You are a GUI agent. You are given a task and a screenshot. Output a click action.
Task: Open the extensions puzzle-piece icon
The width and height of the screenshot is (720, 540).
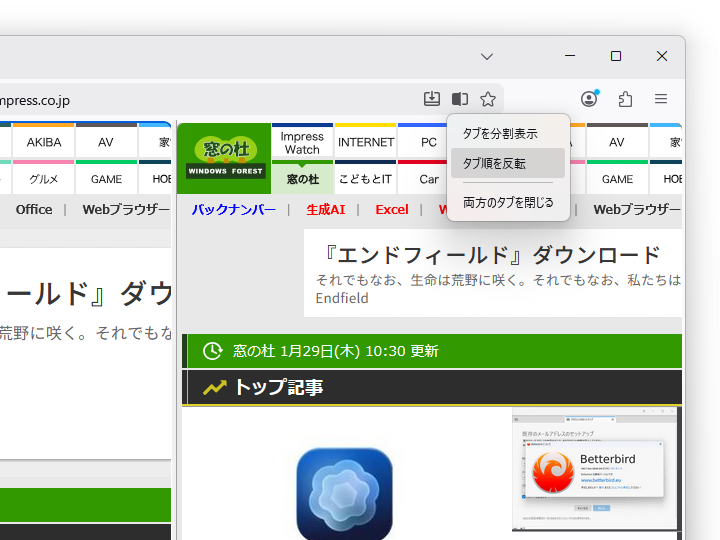[x=625, y=99]
